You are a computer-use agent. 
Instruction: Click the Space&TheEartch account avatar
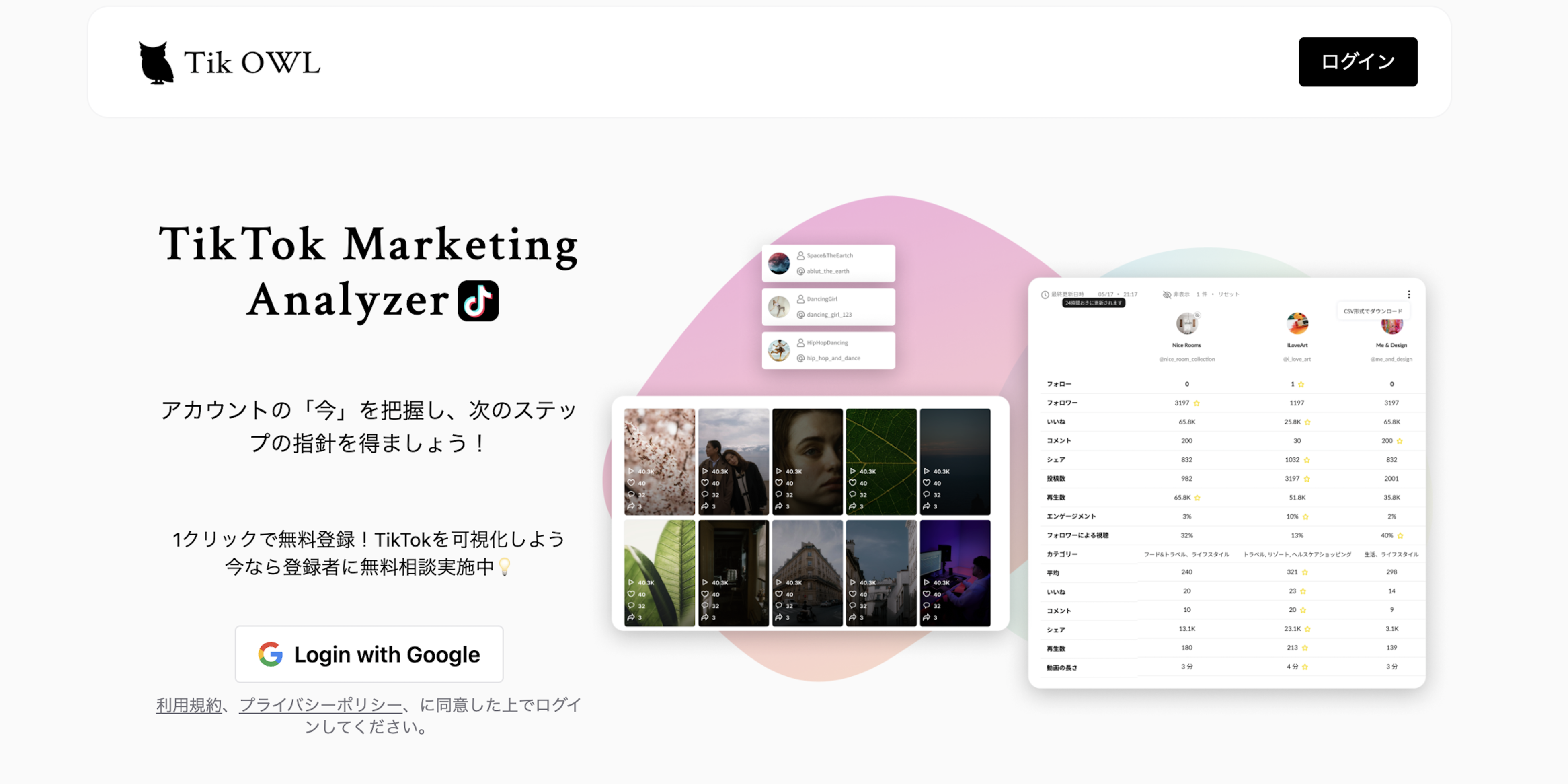click(x=778, y=263)
